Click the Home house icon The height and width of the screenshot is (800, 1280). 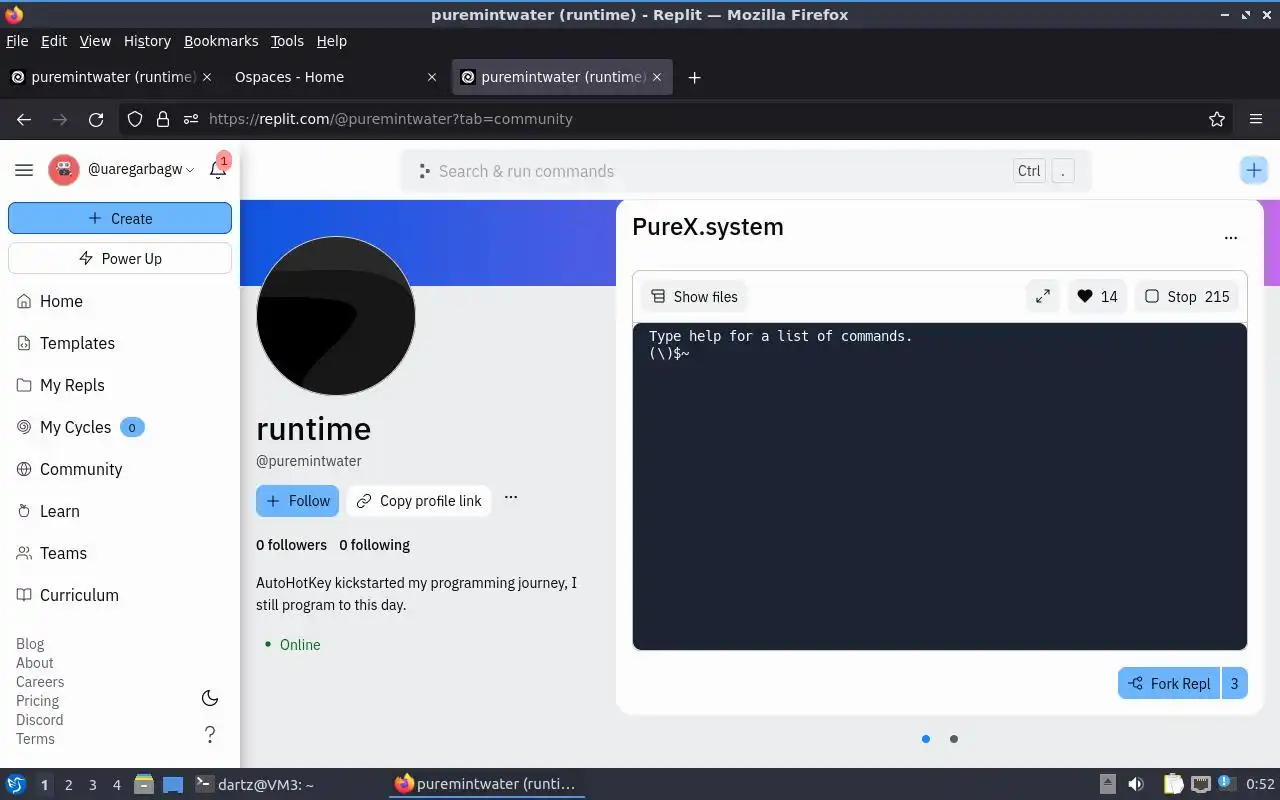click(24, 301)
